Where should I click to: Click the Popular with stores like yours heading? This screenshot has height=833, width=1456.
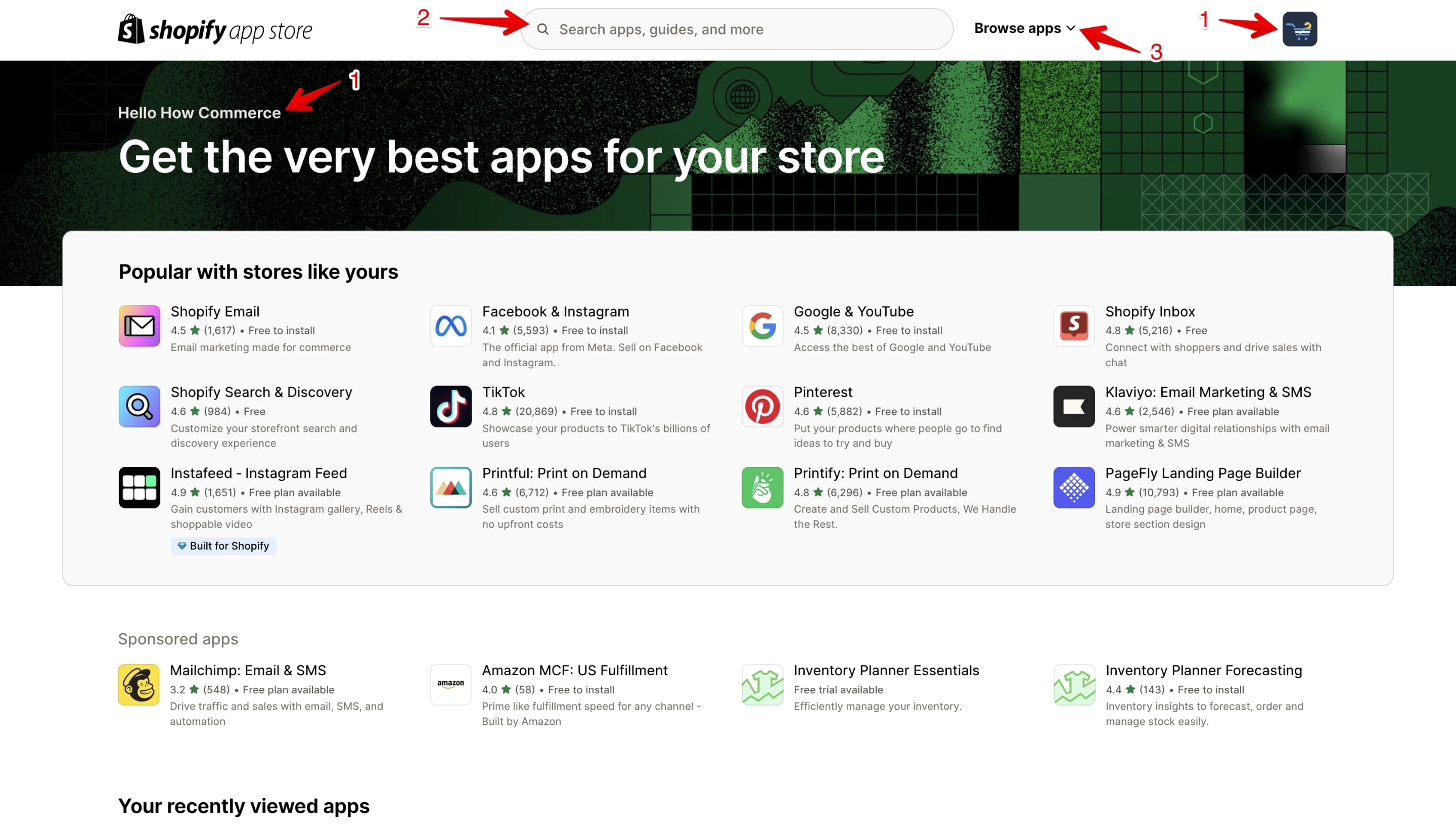(258, 271)
